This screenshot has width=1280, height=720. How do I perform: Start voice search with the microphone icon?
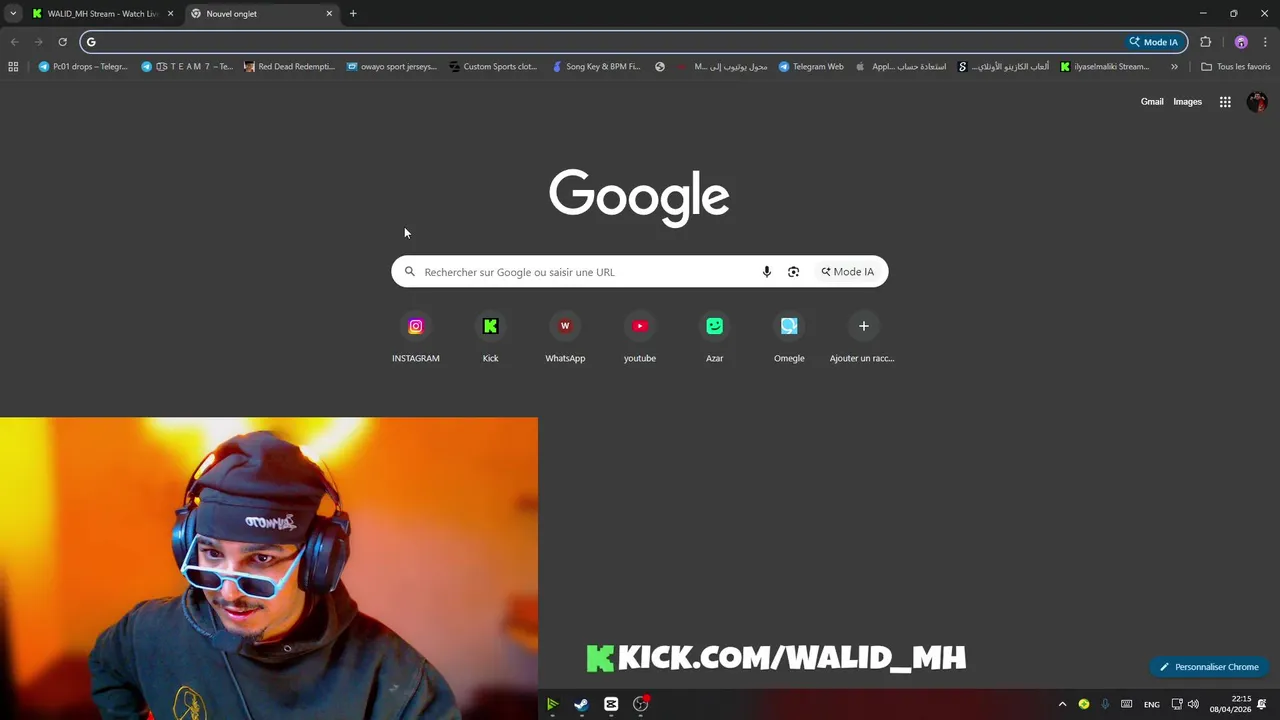pos(767,272)
